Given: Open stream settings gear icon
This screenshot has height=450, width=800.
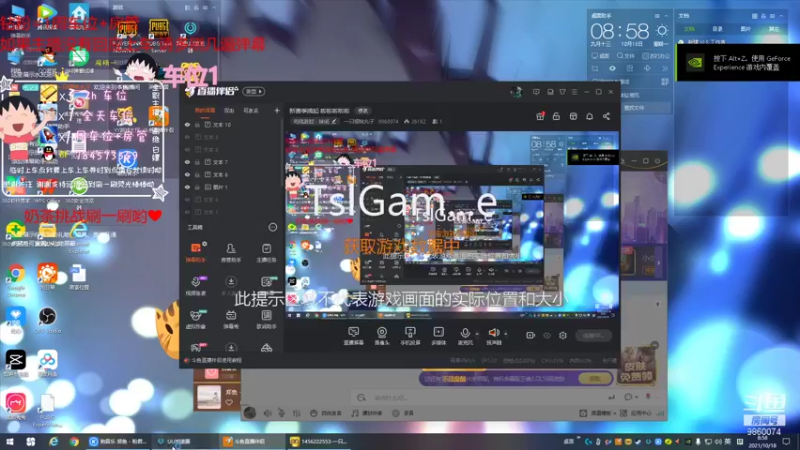Looking at the screenshot, I should 563,335.
